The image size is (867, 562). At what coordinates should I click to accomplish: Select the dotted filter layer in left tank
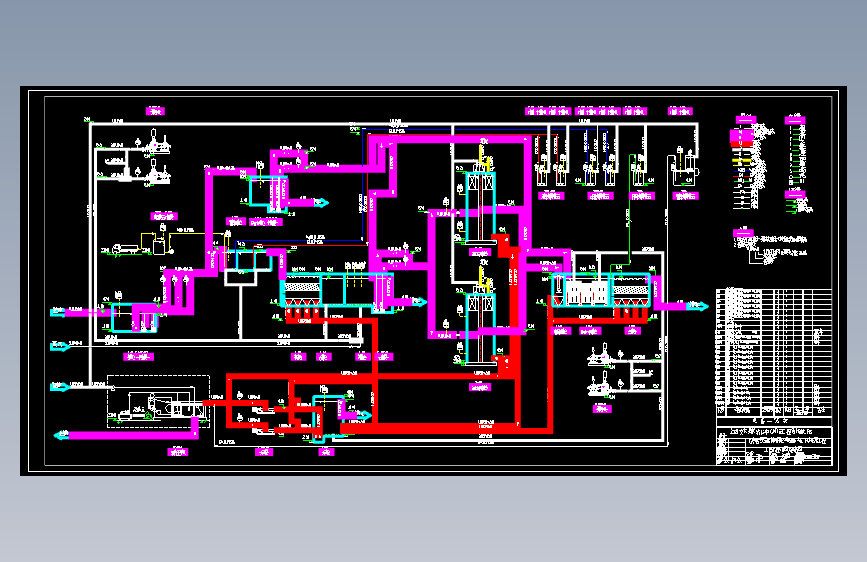point(302,287)
